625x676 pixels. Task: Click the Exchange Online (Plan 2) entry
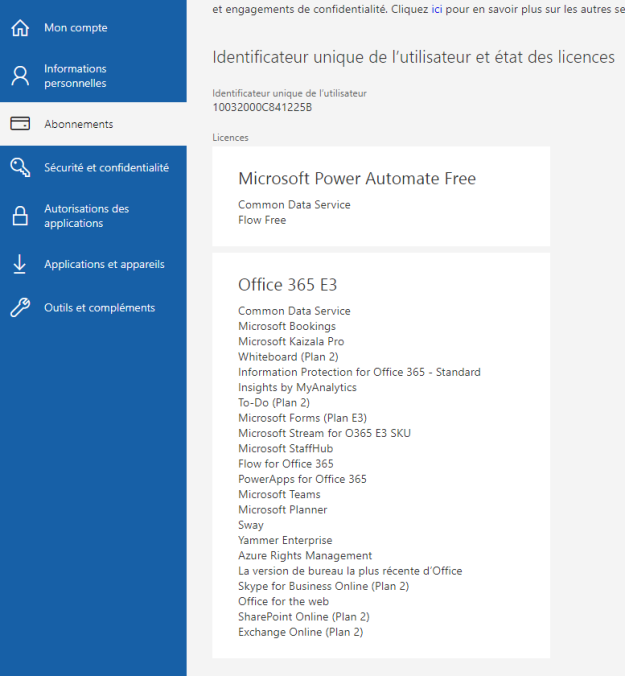click(300, 632)
